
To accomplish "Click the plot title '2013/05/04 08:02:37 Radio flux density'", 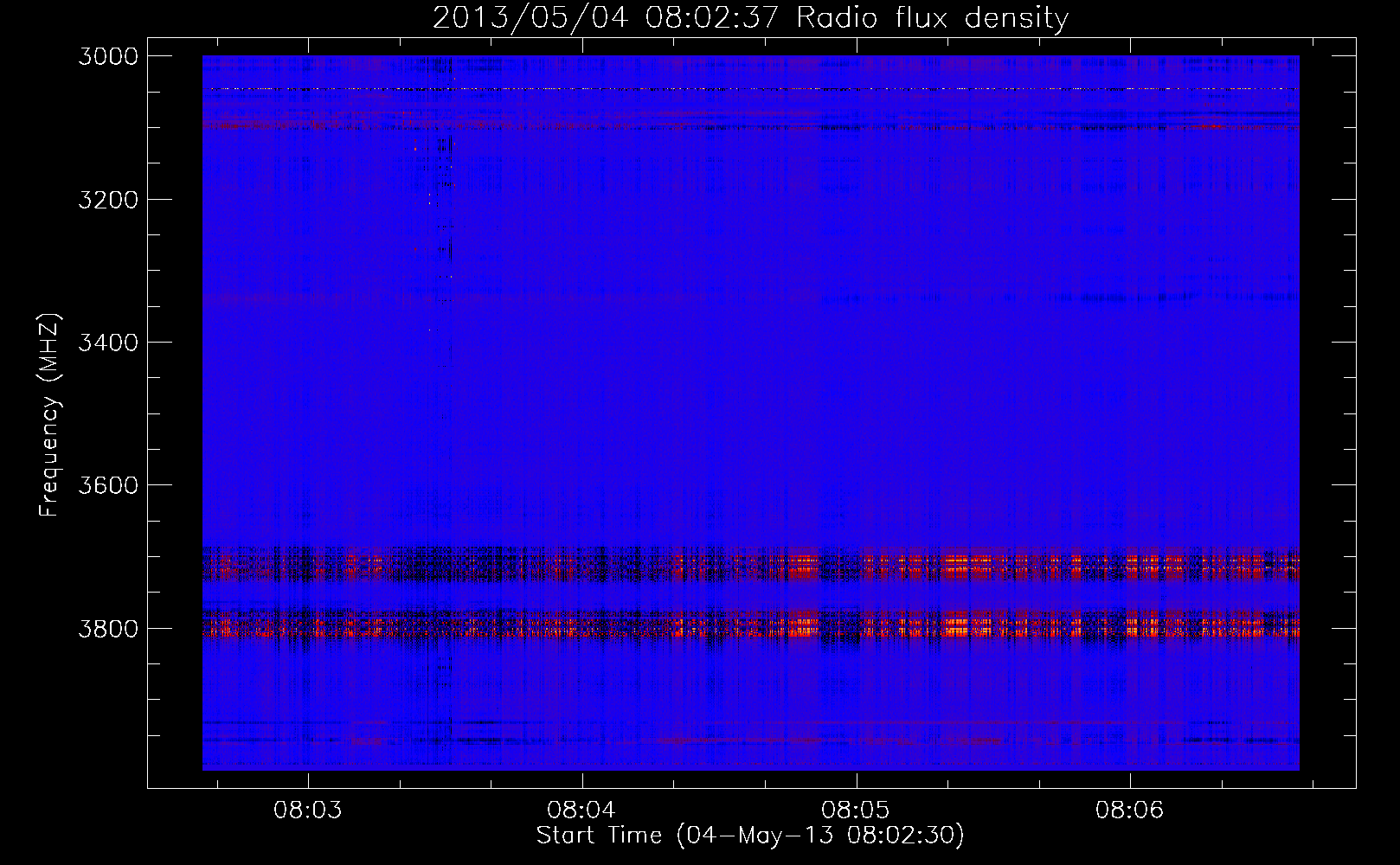I will [x=750, y=18].
